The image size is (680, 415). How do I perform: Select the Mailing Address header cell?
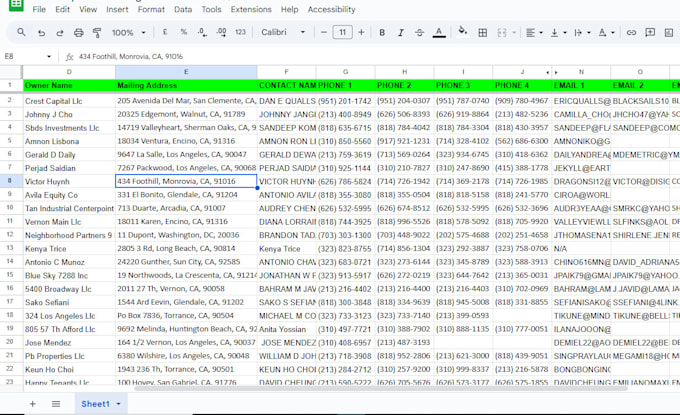(x=186, y=85)
